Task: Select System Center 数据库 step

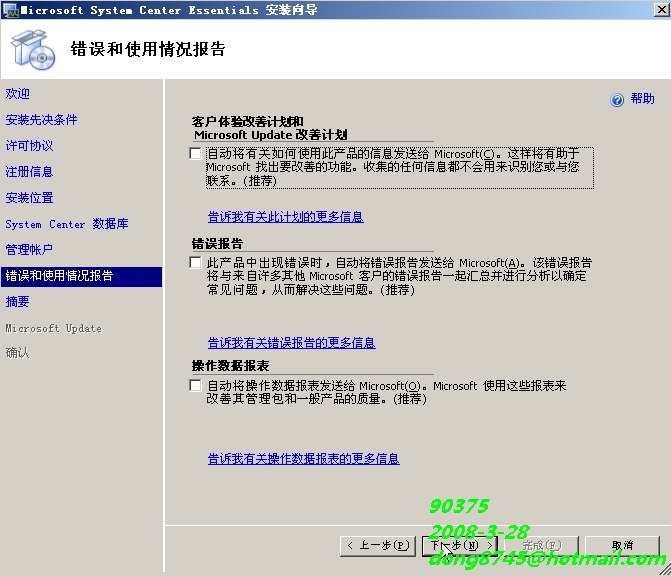Action: click(67, 224)
